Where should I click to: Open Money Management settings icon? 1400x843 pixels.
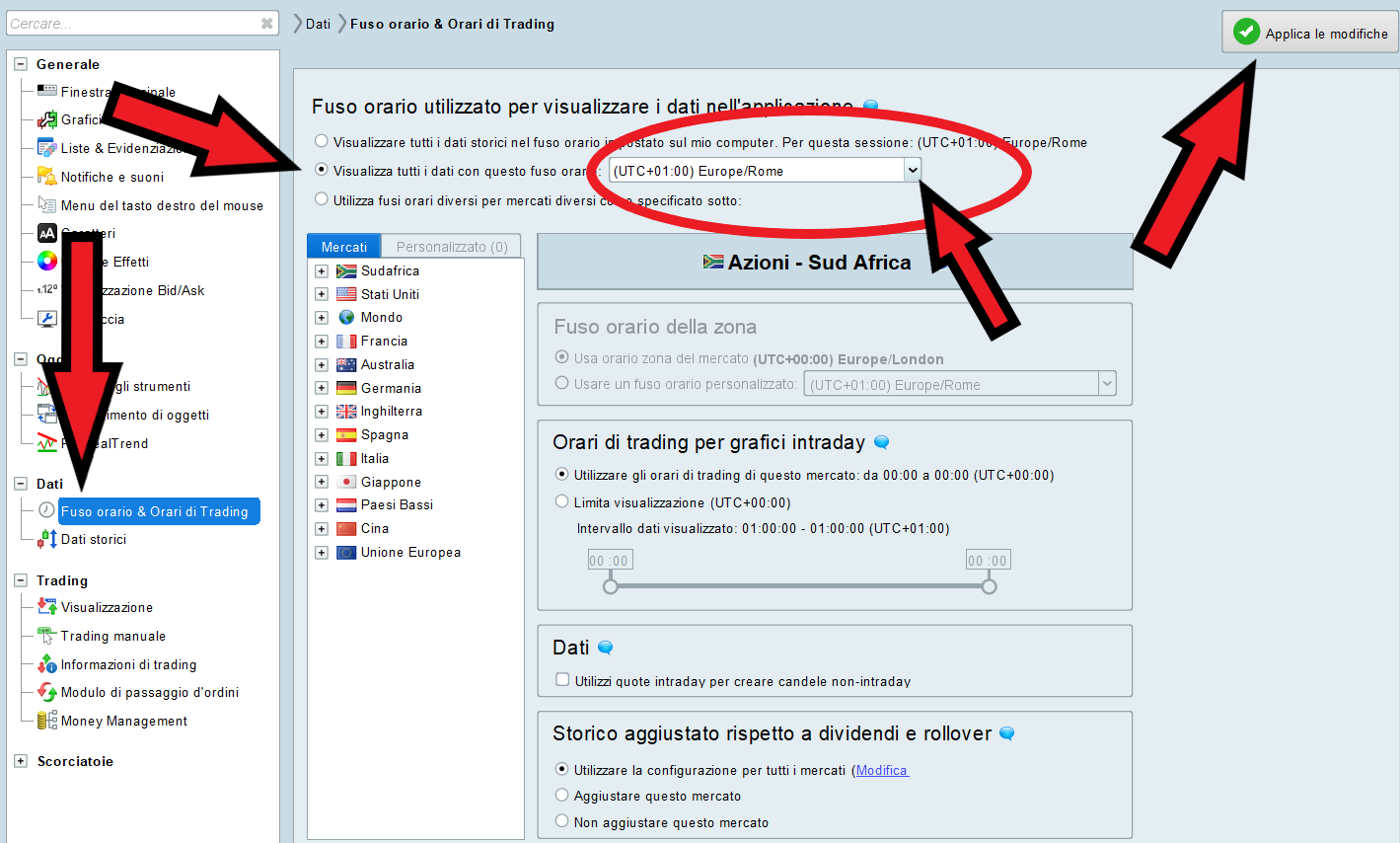click(x=46, y=721)
